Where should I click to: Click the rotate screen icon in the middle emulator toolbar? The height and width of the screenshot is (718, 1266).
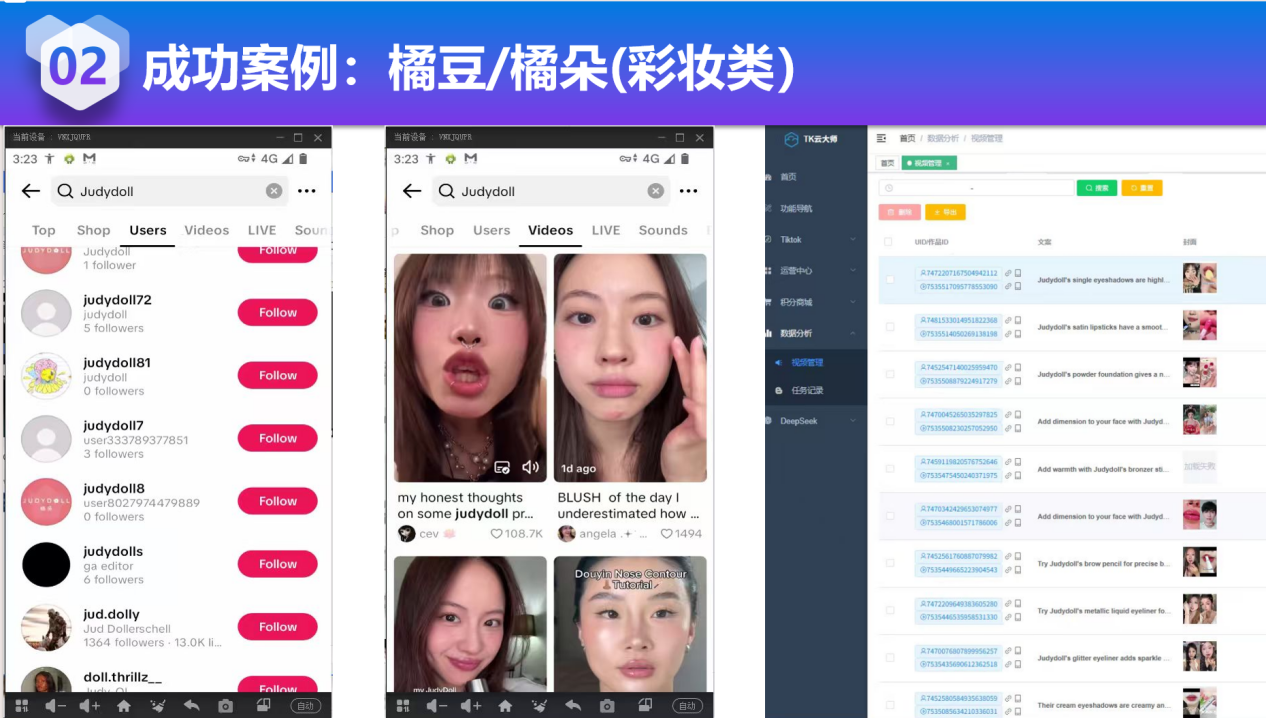click(x=645, y=705)
